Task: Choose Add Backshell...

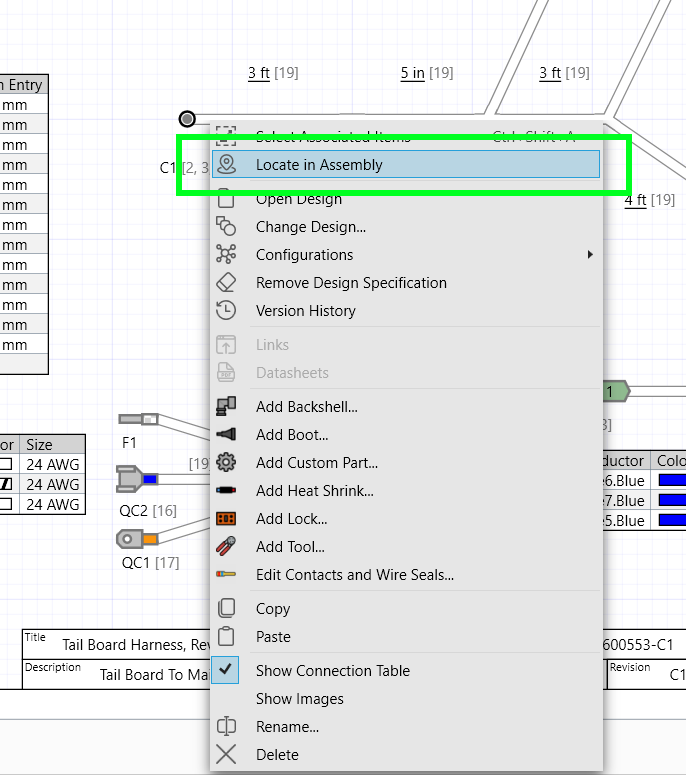Action: click(406, 406)
